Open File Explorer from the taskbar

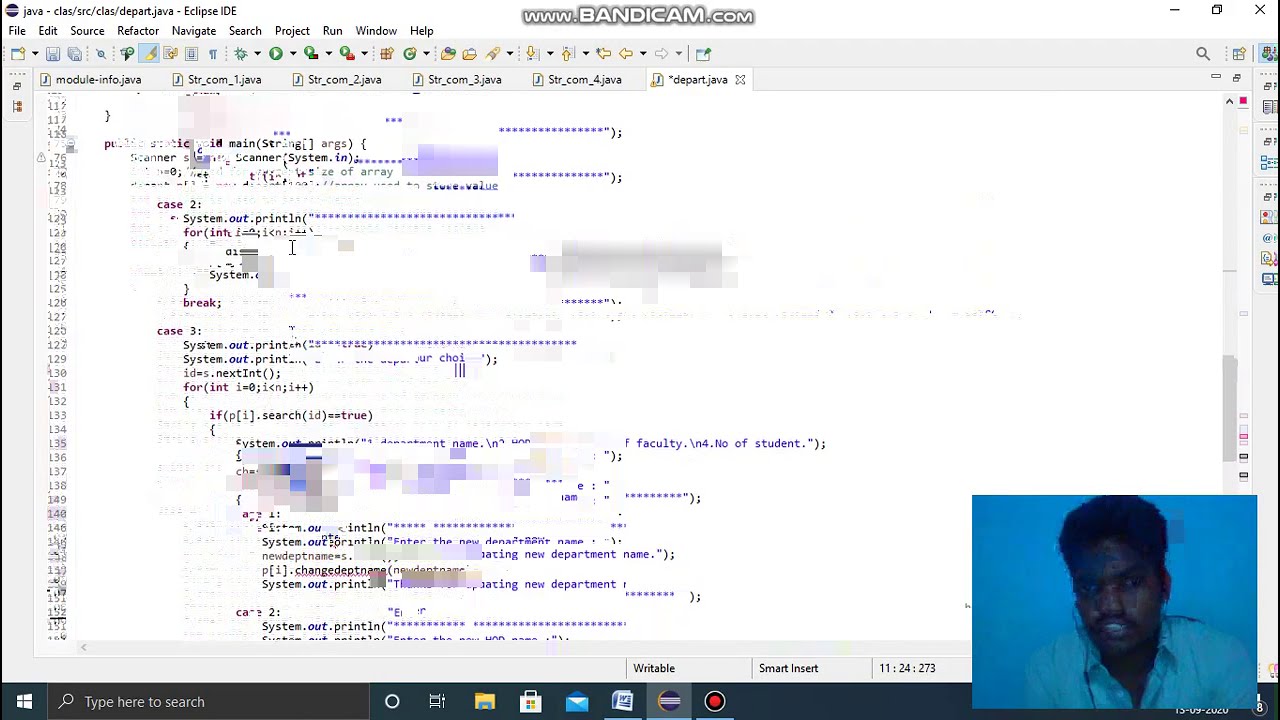[484, 702]
